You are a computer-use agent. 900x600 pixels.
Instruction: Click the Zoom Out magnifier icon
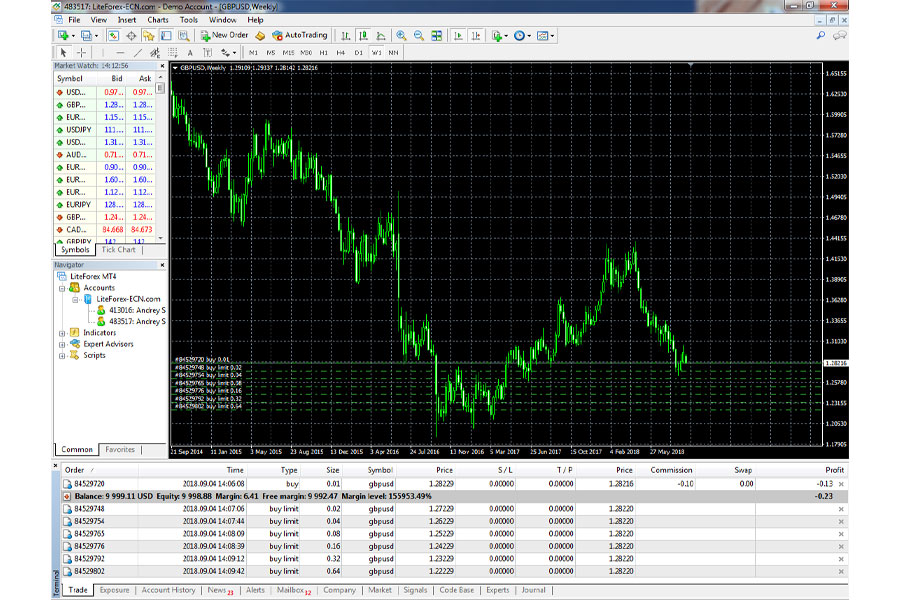[x=419, y=36]
